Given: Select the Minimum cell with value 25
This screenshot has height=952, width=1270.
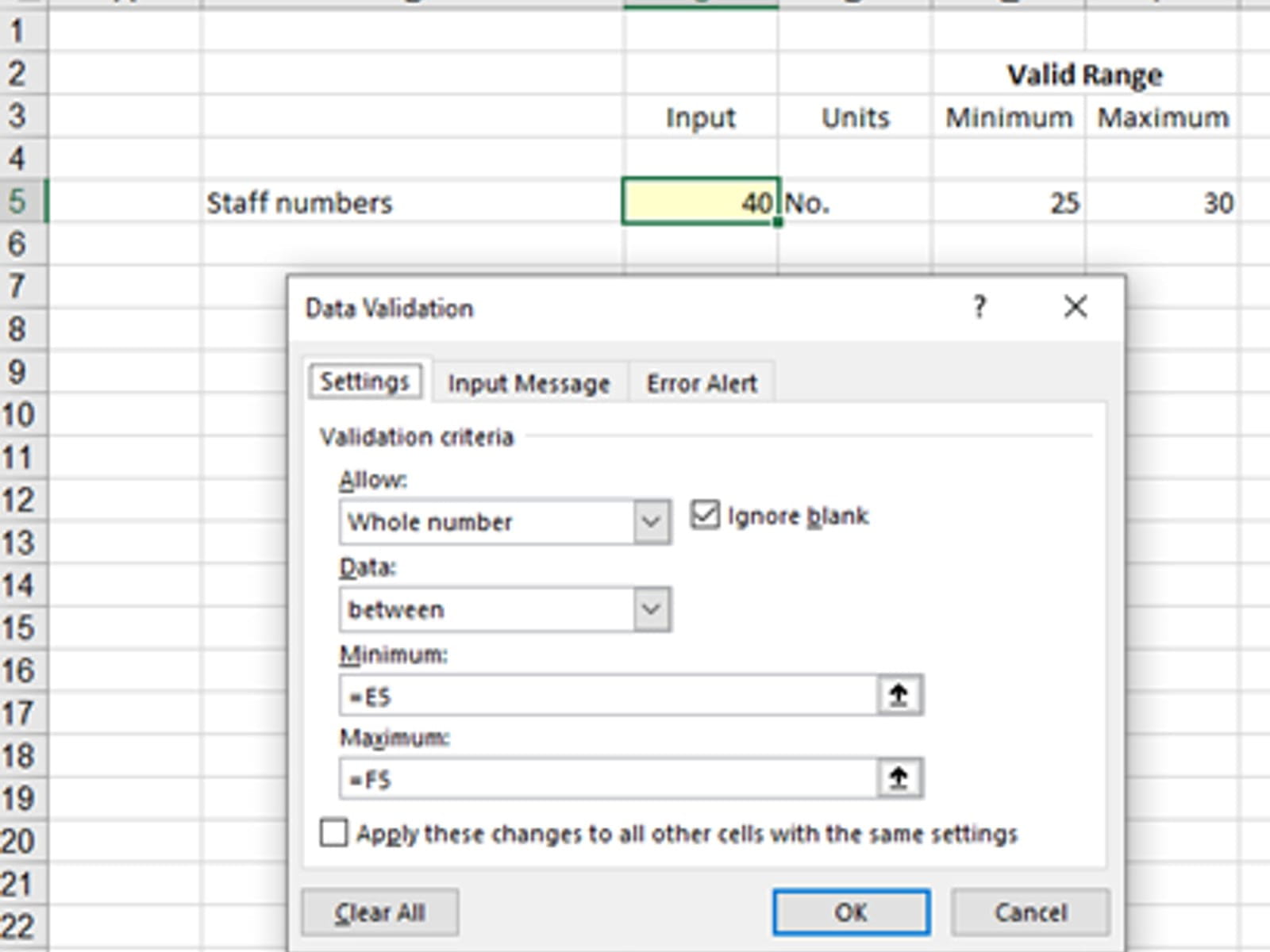Looking at the screenshot, I should coord(1008,202).
